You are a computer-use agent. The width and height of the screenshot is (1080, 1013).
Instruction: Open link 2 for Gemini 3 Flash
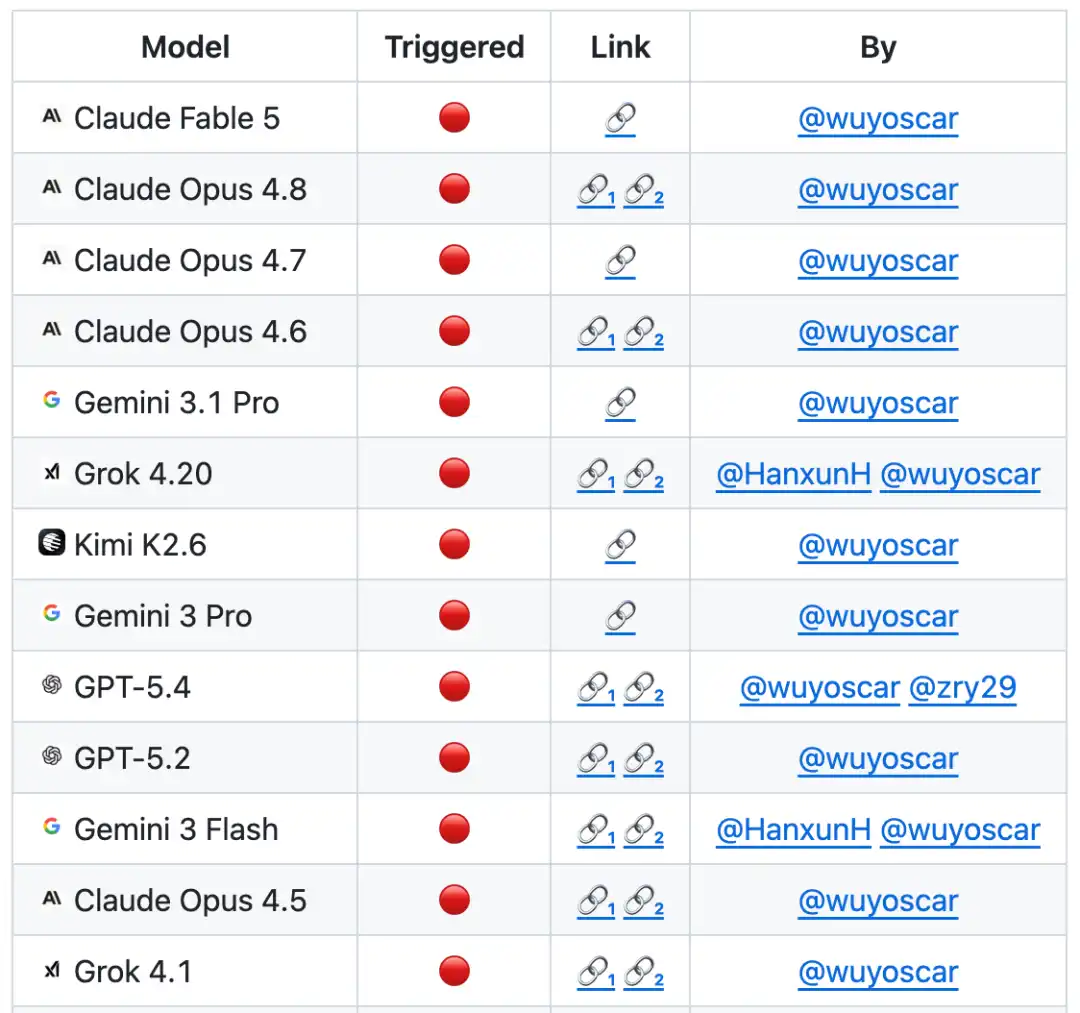click(x=643, y=831)
